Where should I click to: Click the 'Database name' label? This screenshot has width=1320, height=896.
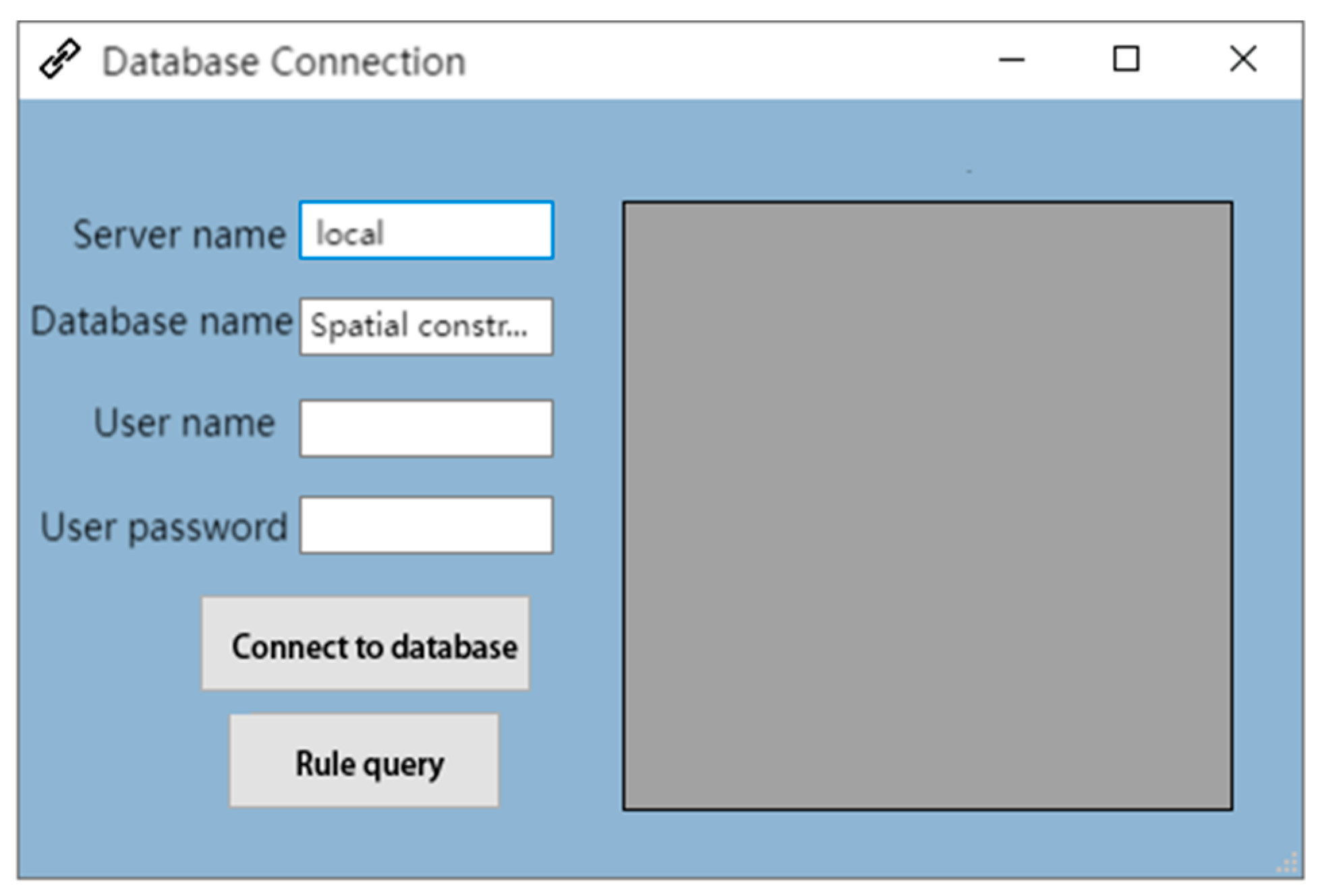[x=162, y=321]
